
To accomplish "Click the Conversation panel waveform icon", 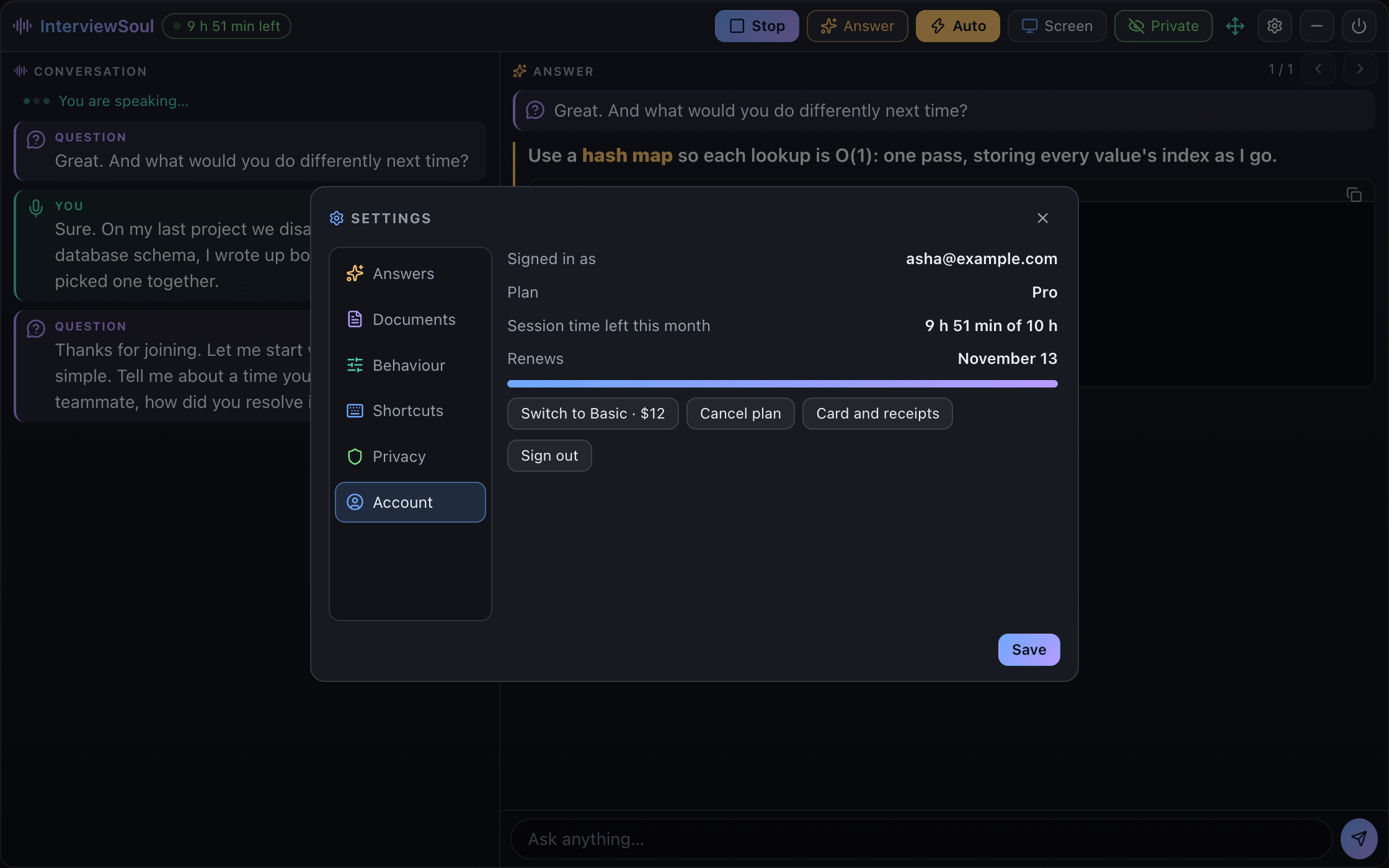I will tap(20, 71).
